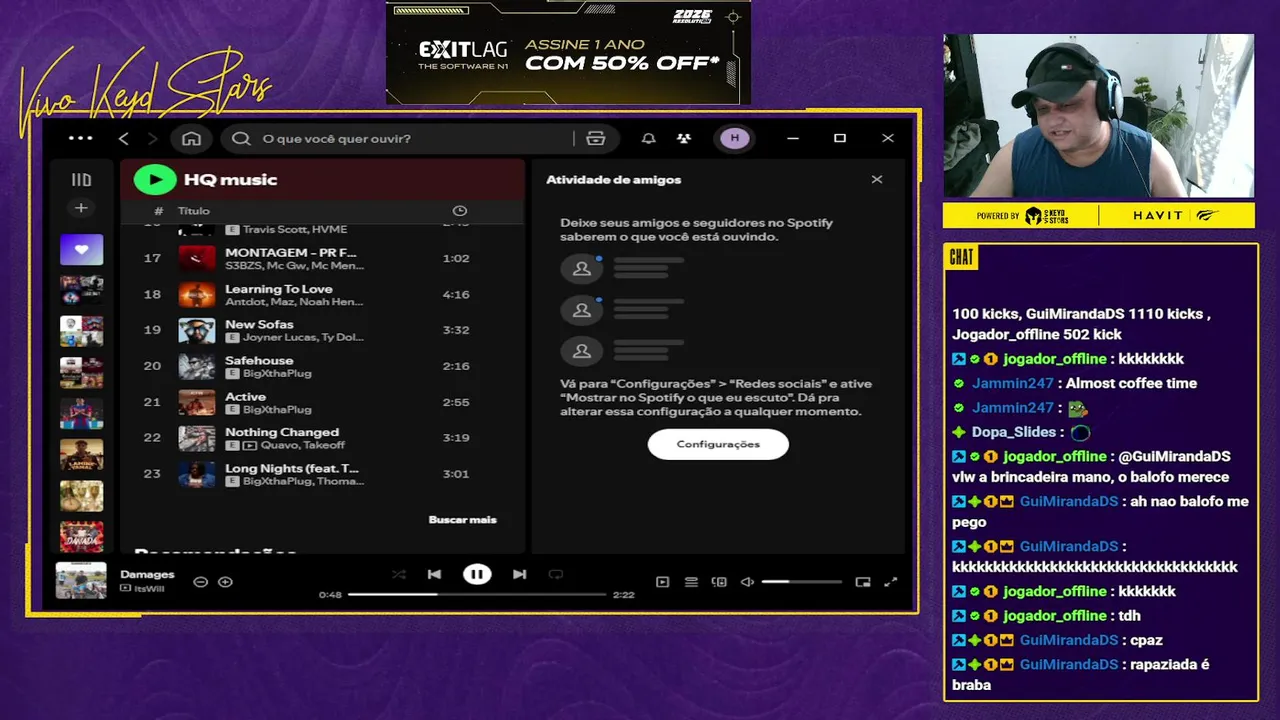Image resolution: width=1280 pixels, height=720 pixels.
Task: Select track 'Safehouse'
Action: tap(322, 366)
